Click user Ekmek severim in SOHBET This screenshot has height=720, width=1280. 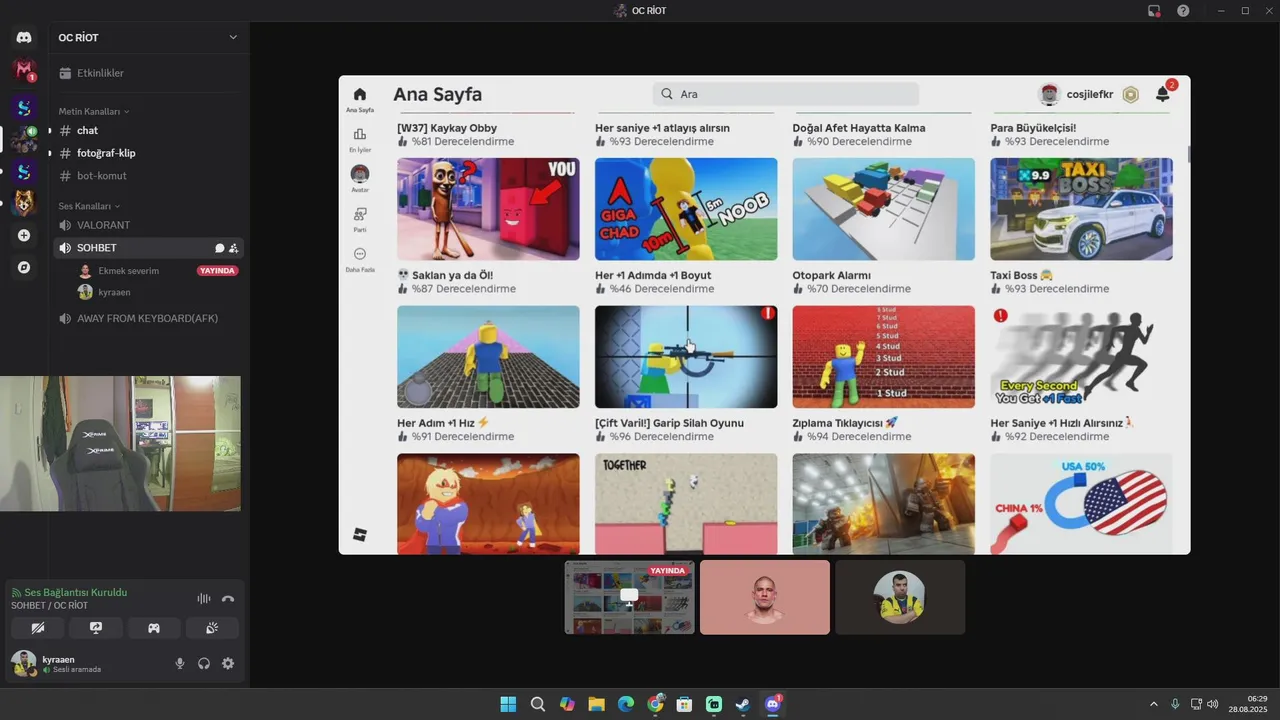click(x=128, y=271)
